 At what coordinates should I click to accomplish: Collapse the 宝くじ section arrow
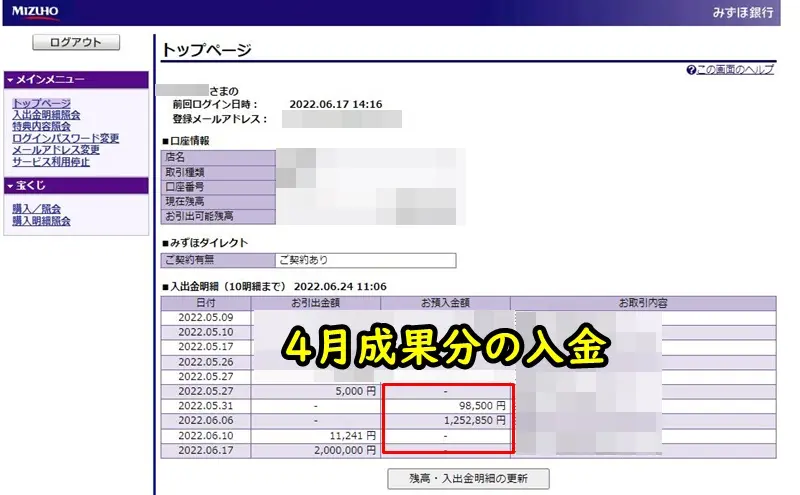click(x=9, y=186)
